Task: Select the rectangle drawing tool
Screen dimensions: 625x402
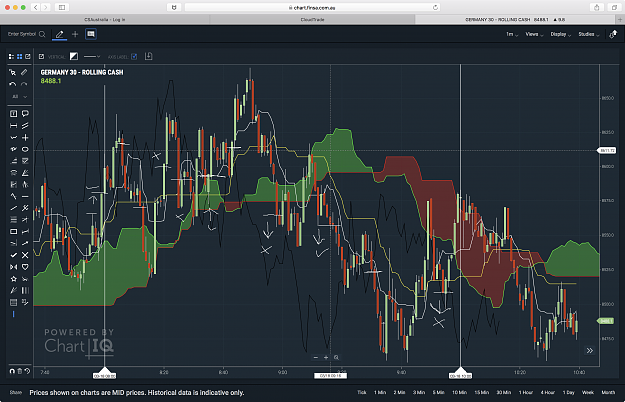Action: [x=13, y=231]
